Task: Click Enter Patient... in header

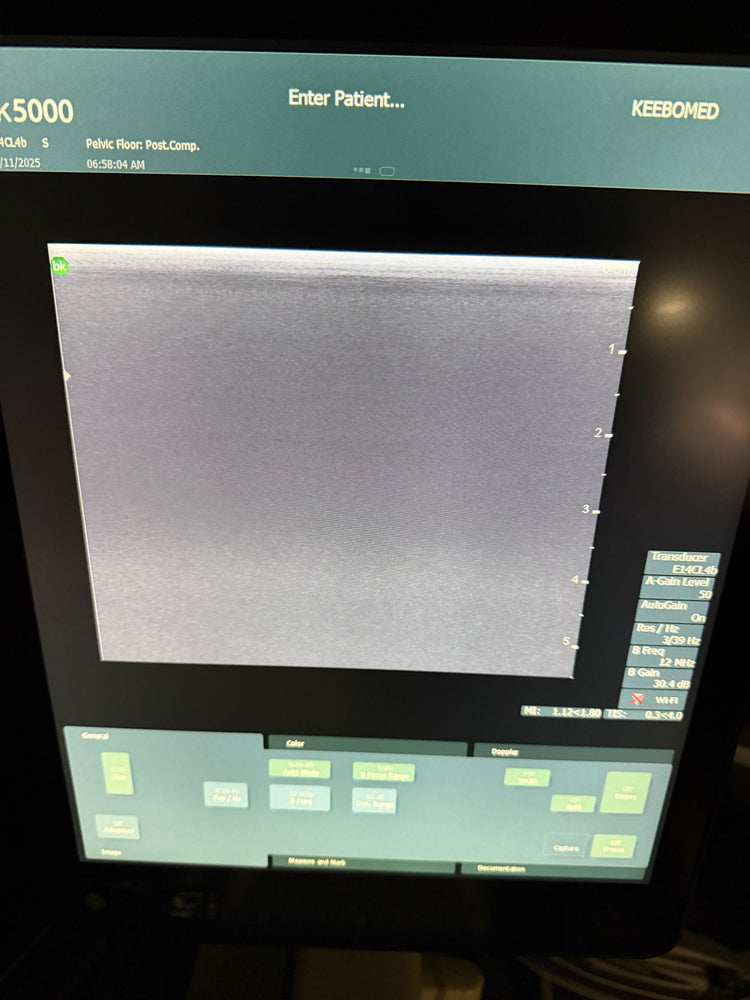Action: coord(346,98)
